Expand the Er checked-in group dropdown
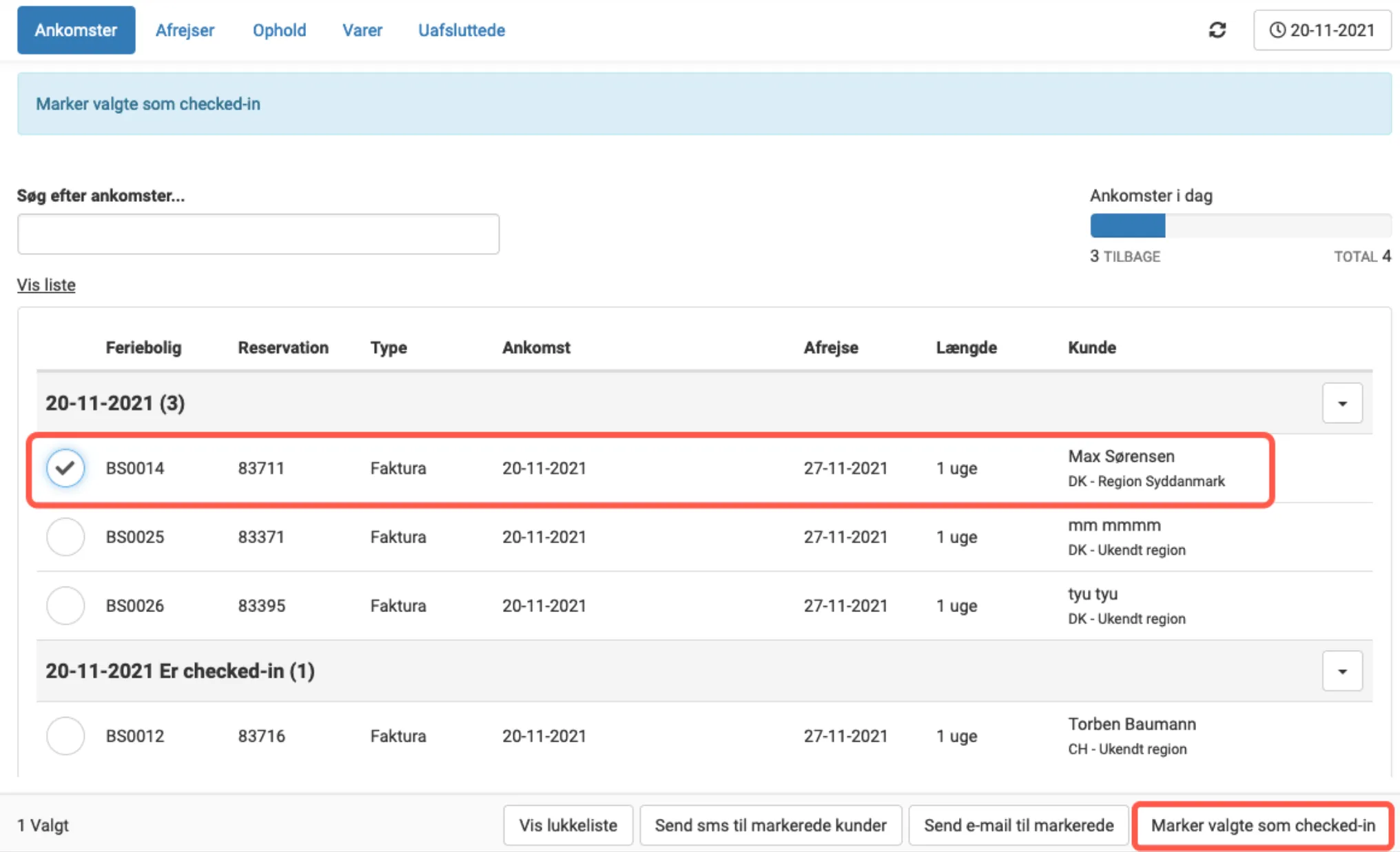This screenshot has width=1400, height=852. tap(1341, 671)
